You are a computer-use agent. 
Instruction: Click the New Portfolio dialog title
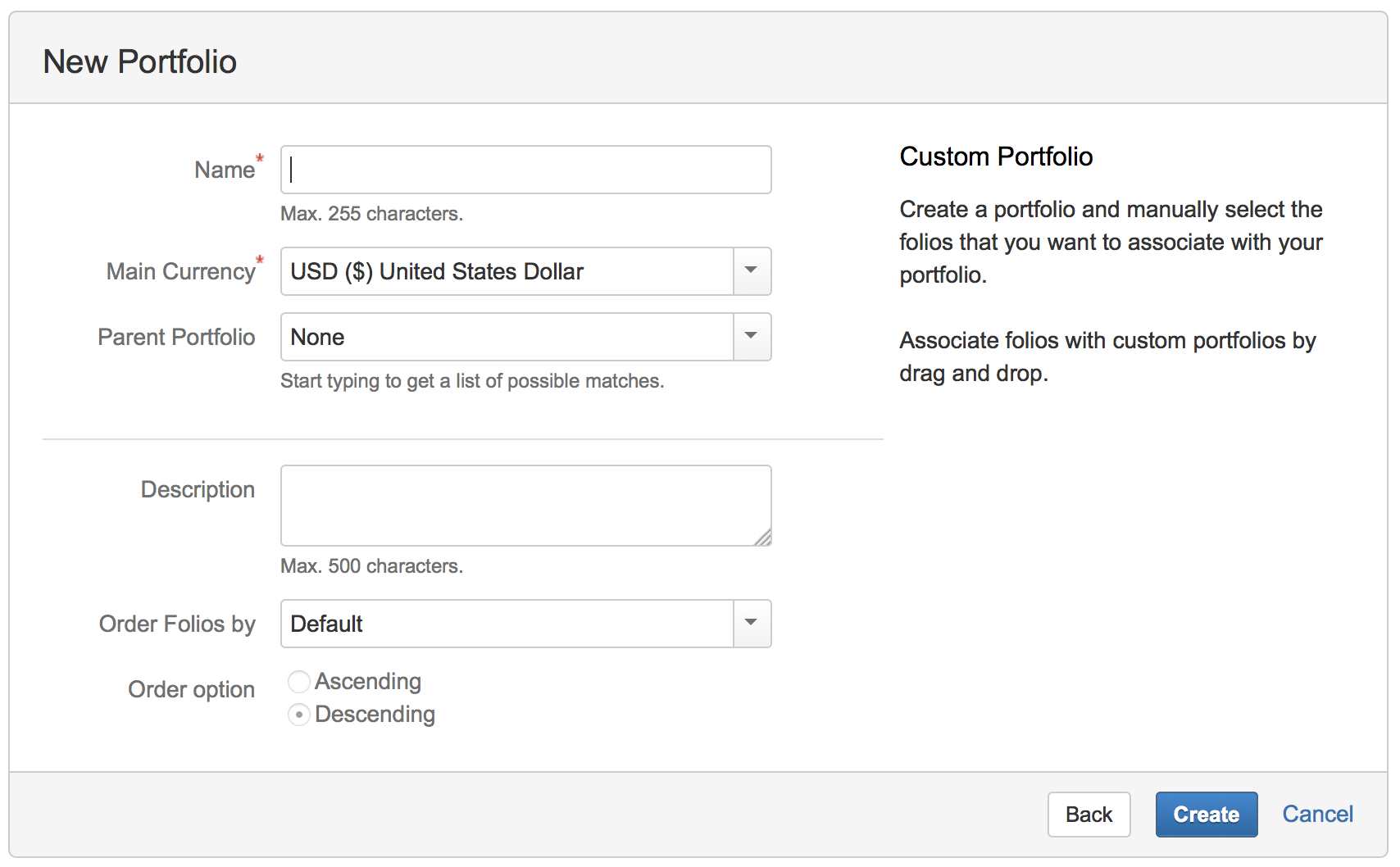point(141,61)
